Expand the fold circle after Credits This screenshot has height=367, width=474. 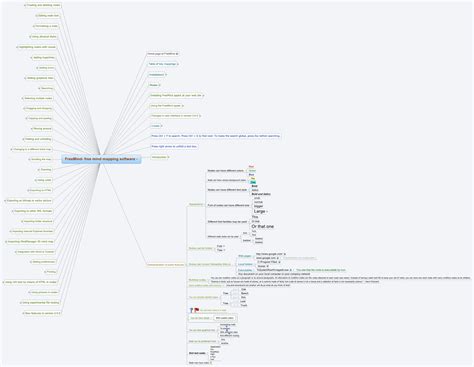pyautogui.click(x=162, y=126)
